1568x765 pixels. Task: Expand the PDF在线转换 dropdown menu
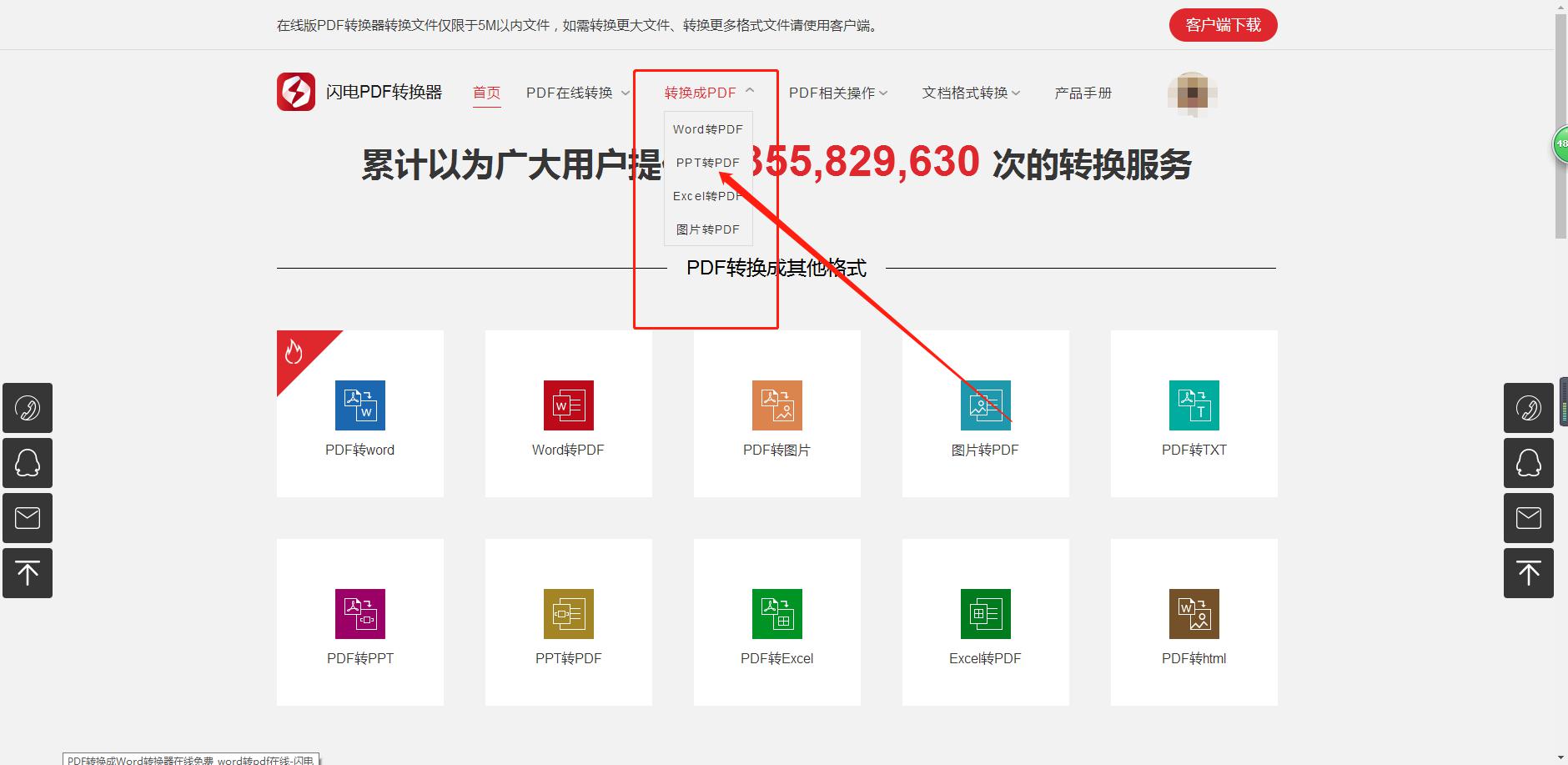tap(577, 93)
